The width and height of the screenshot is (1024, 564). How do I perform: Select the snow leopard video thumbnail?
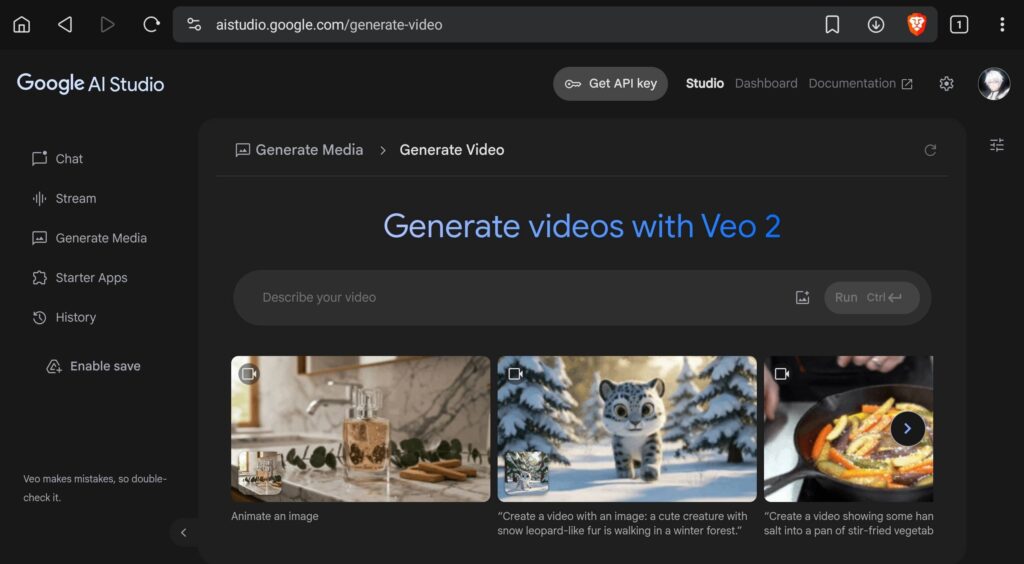(627, 429)
